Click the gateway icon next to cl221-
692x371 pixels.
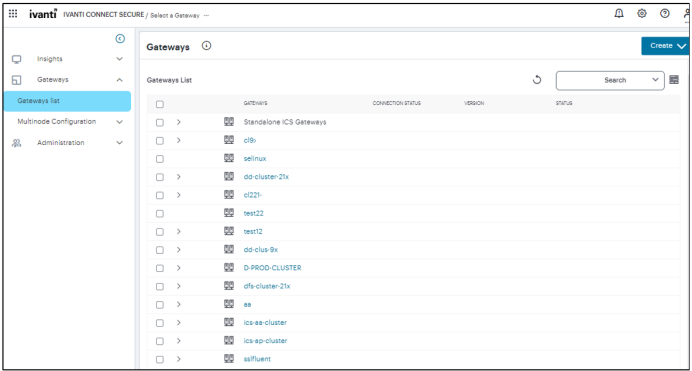pos(229,195)
